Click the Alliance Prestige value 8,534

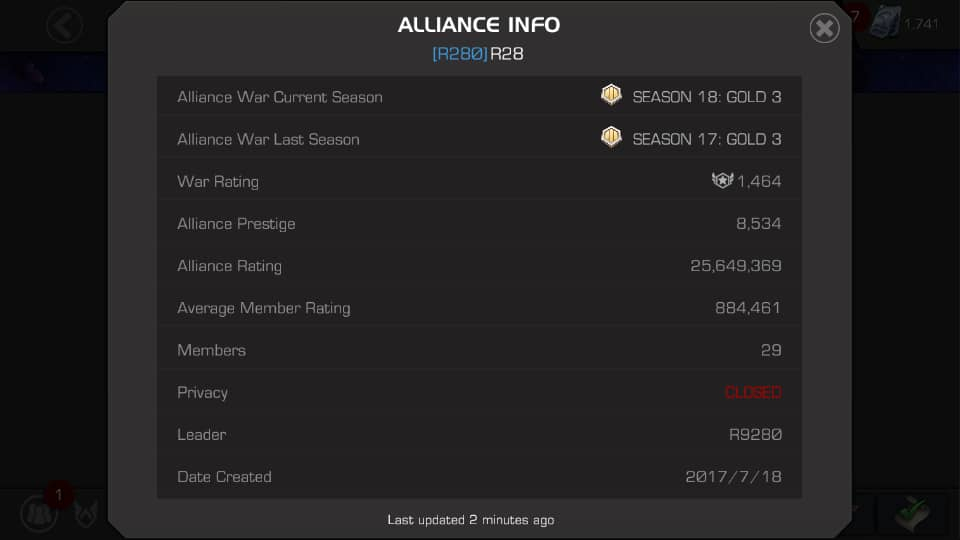pos(759,223)
